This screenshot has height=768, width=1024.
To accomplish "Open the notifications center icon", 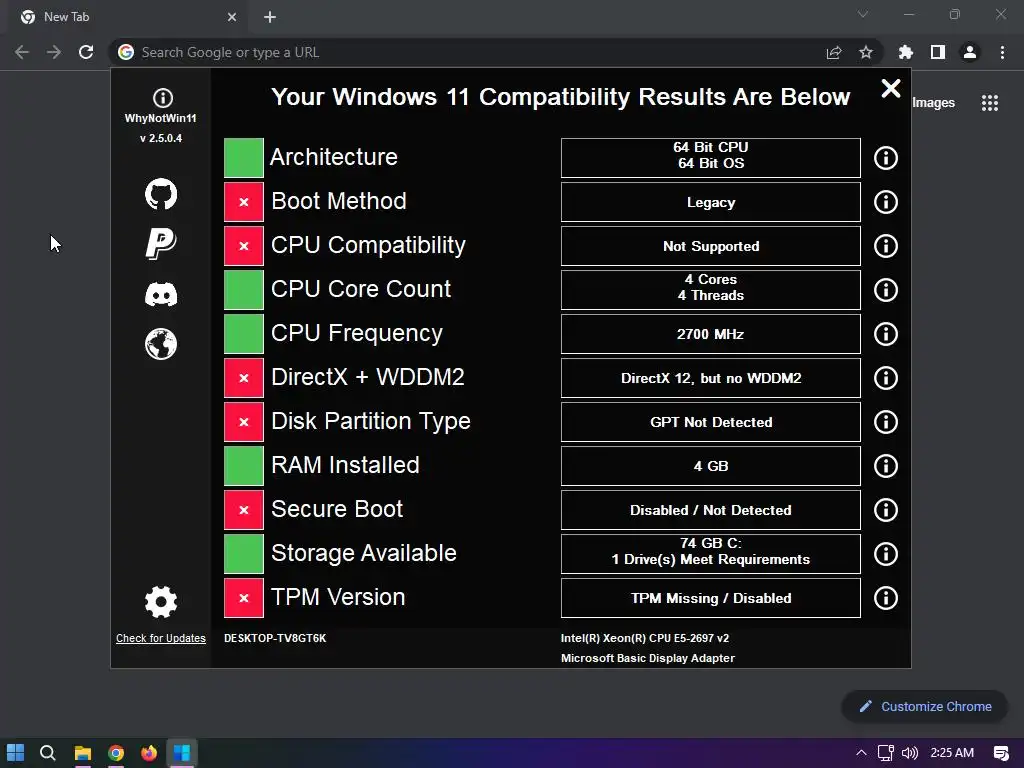I will tap(1001, 753).
